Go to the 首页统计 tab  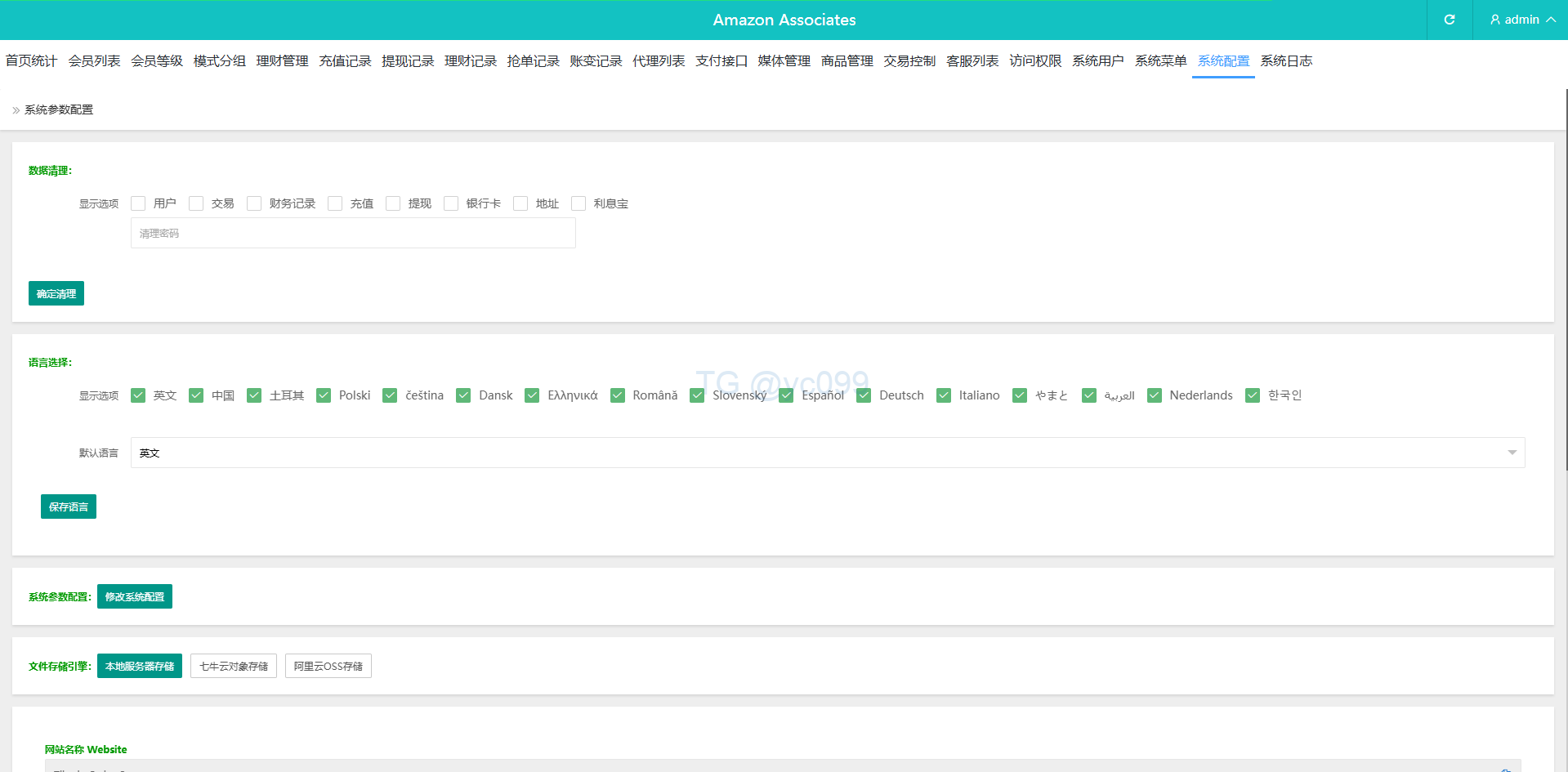coord(31,61)
